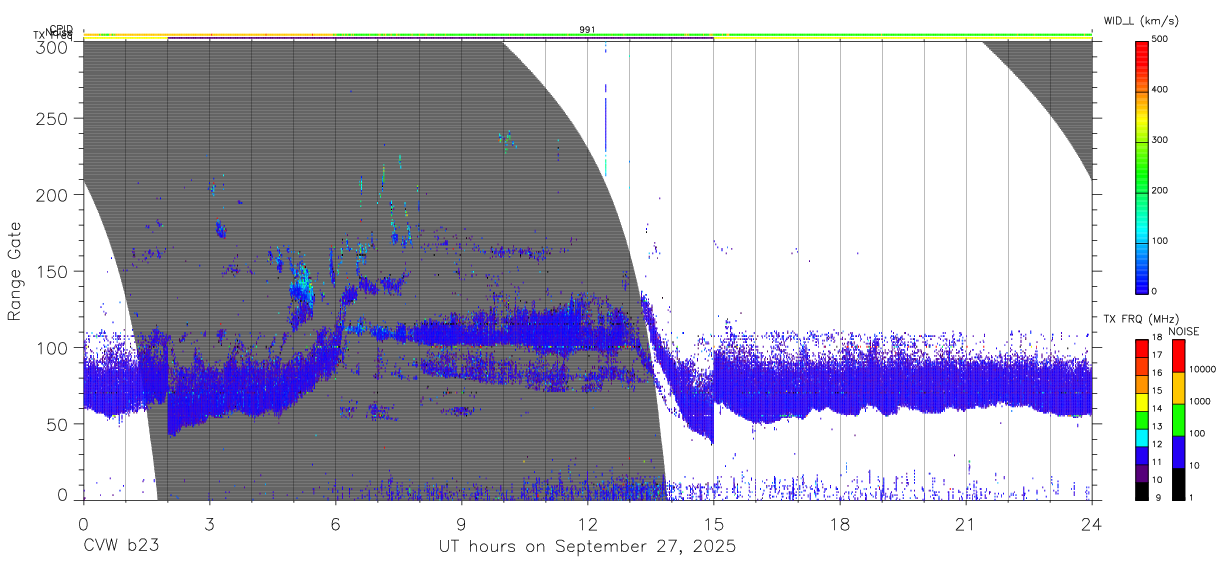Click the 21 tick on UT hours axis

click(965, 524)
